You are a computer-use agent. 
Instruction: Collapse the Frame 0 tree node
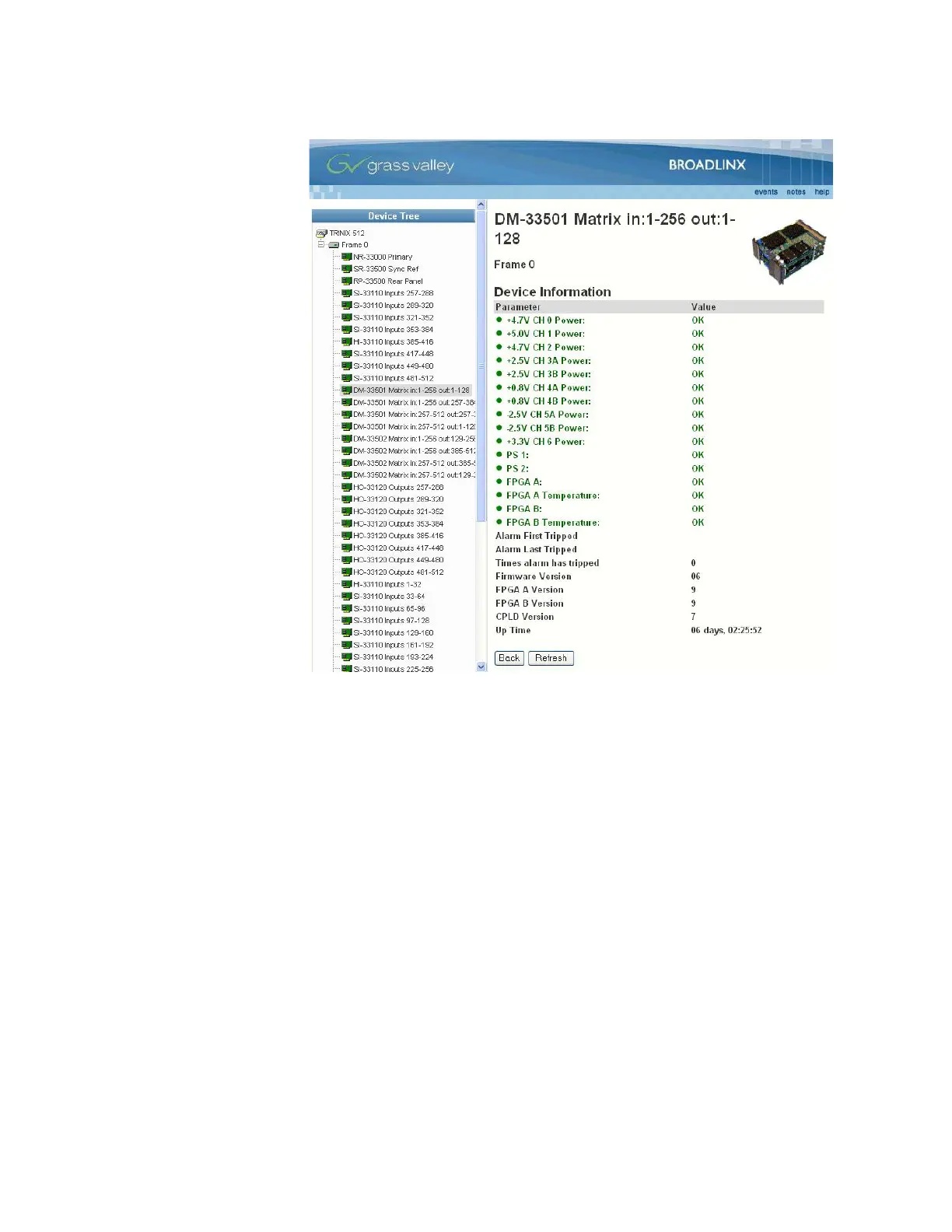(320, 244)
